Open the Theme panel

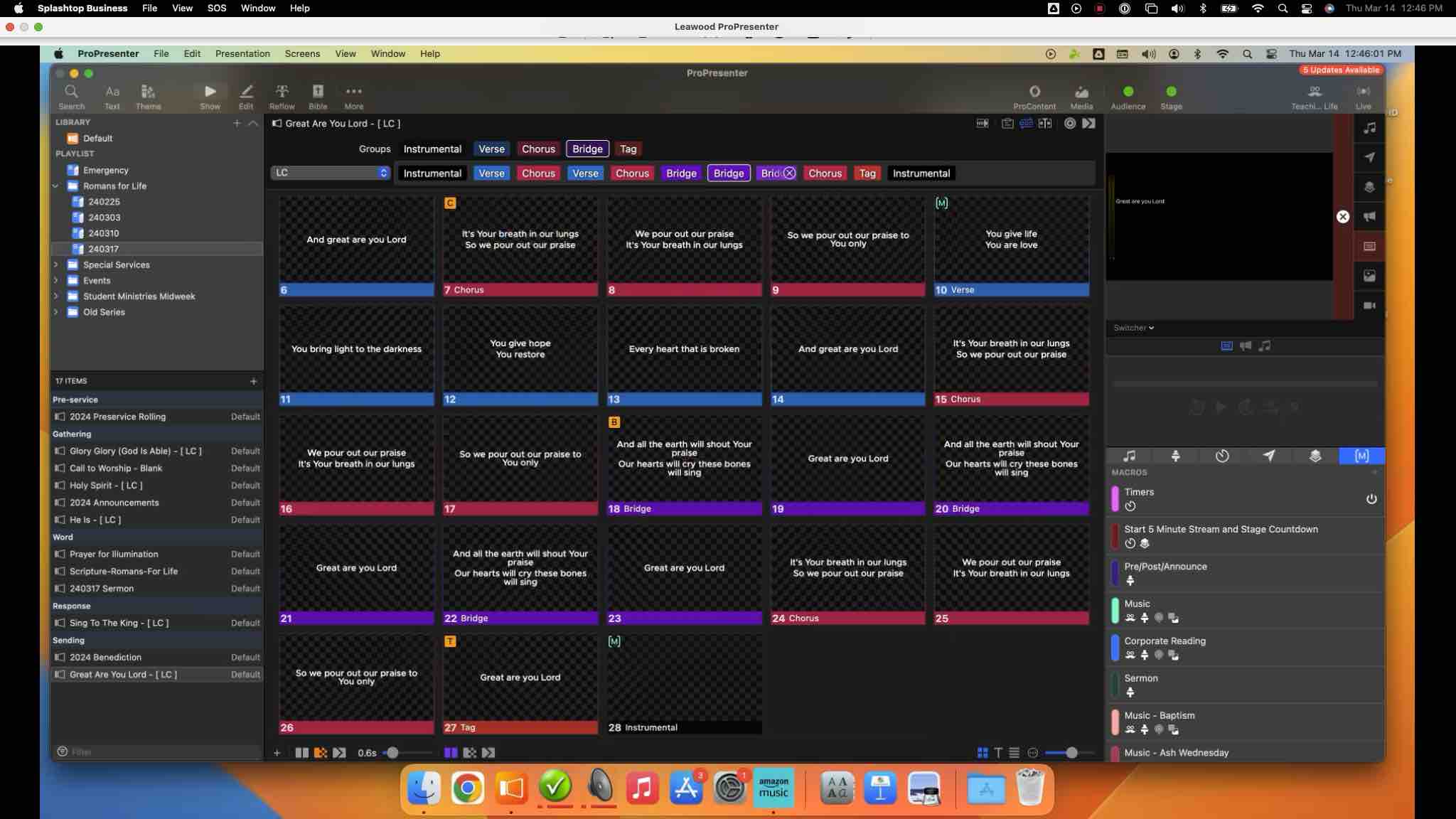[x=149, y=96]
